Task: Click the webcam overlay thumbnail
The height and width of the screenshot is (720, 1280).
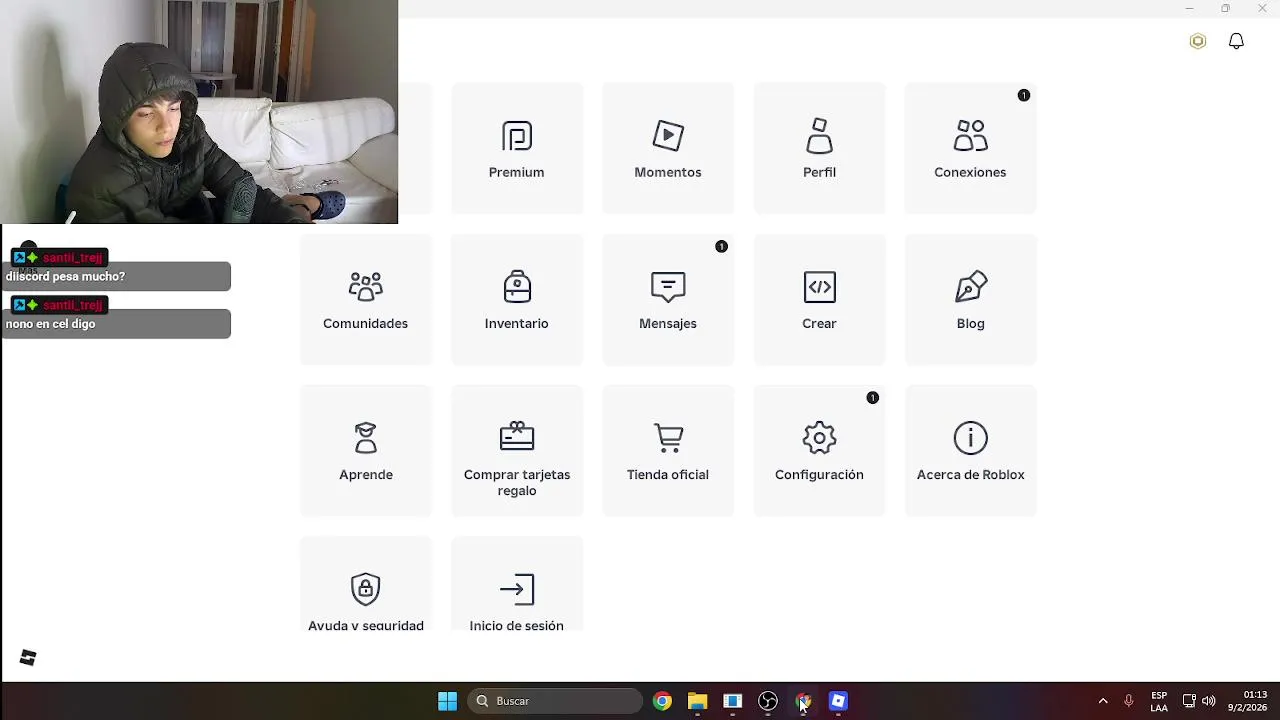Action: [x=199, y=112]
